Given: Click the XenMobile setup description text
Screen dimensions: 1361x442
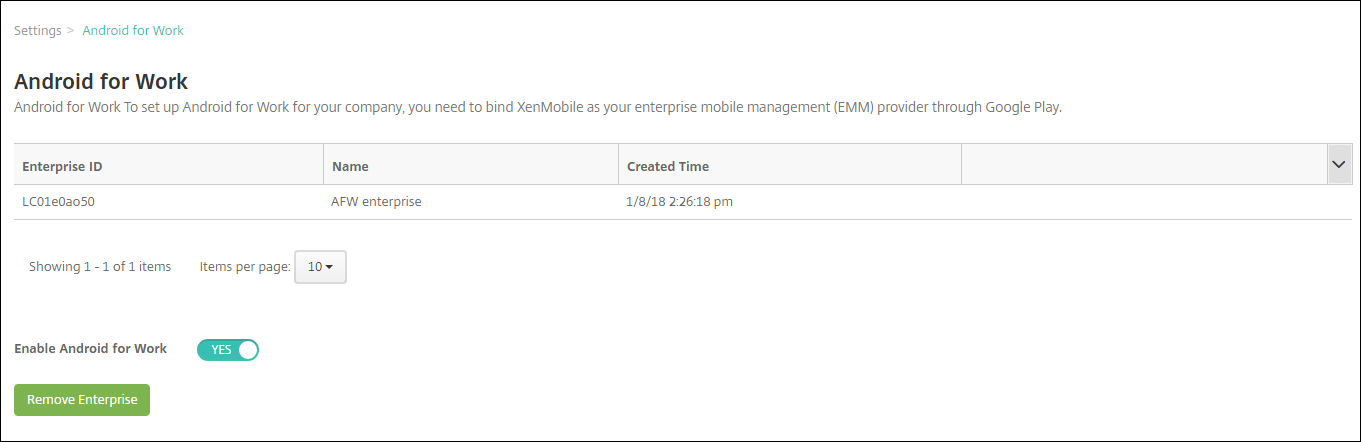Looking at the screenshot, I should point(537,107).
